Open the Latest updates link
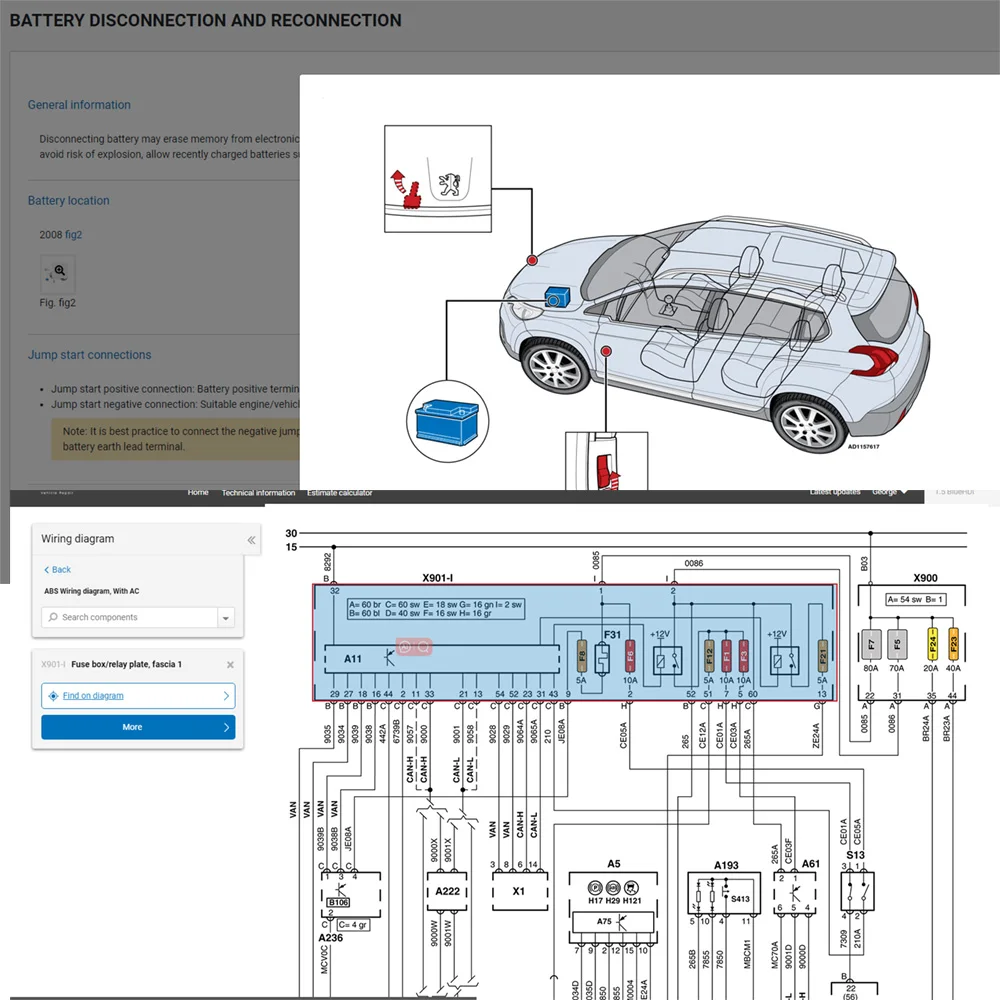The image size is (1000, 1000). [x=833, y=493]
